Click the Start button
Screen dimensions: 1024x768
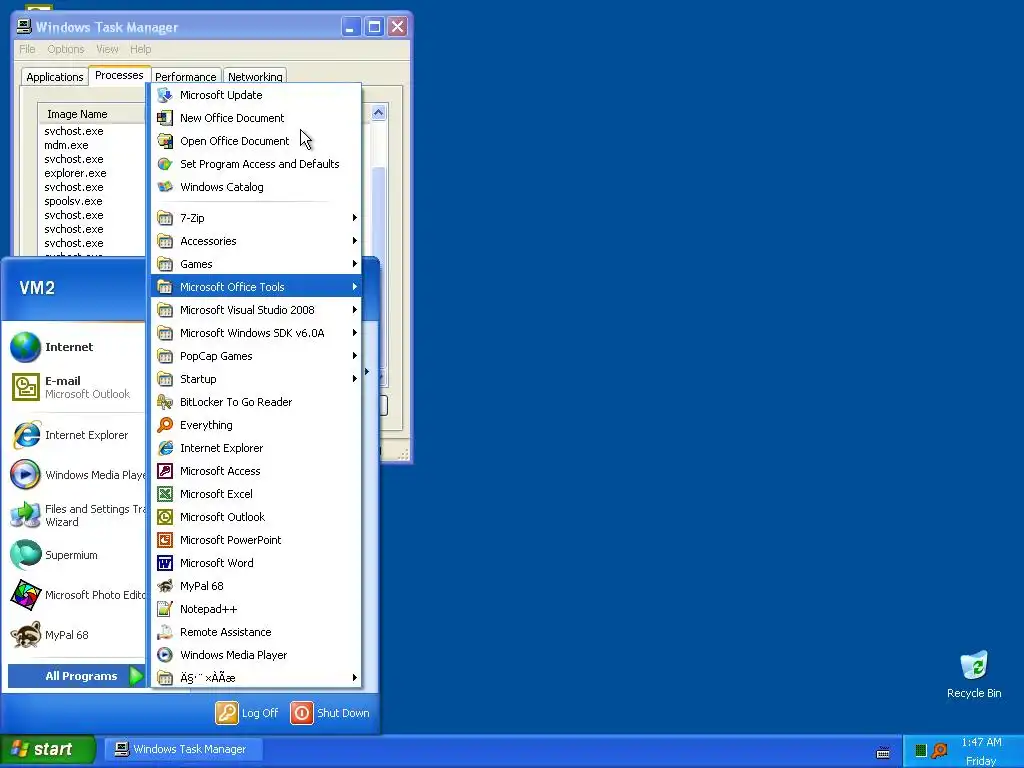(x=48, y=749)
